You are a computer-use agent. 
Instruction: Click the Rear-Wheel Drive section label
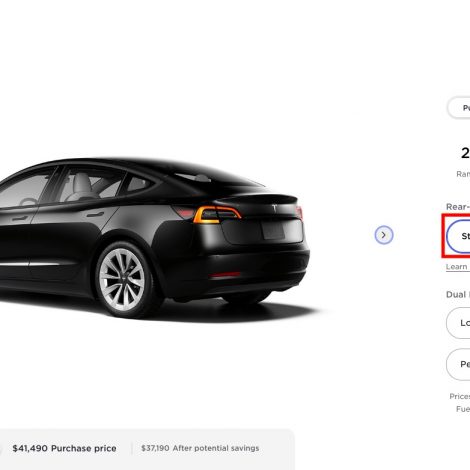click(x=458, y=207)
